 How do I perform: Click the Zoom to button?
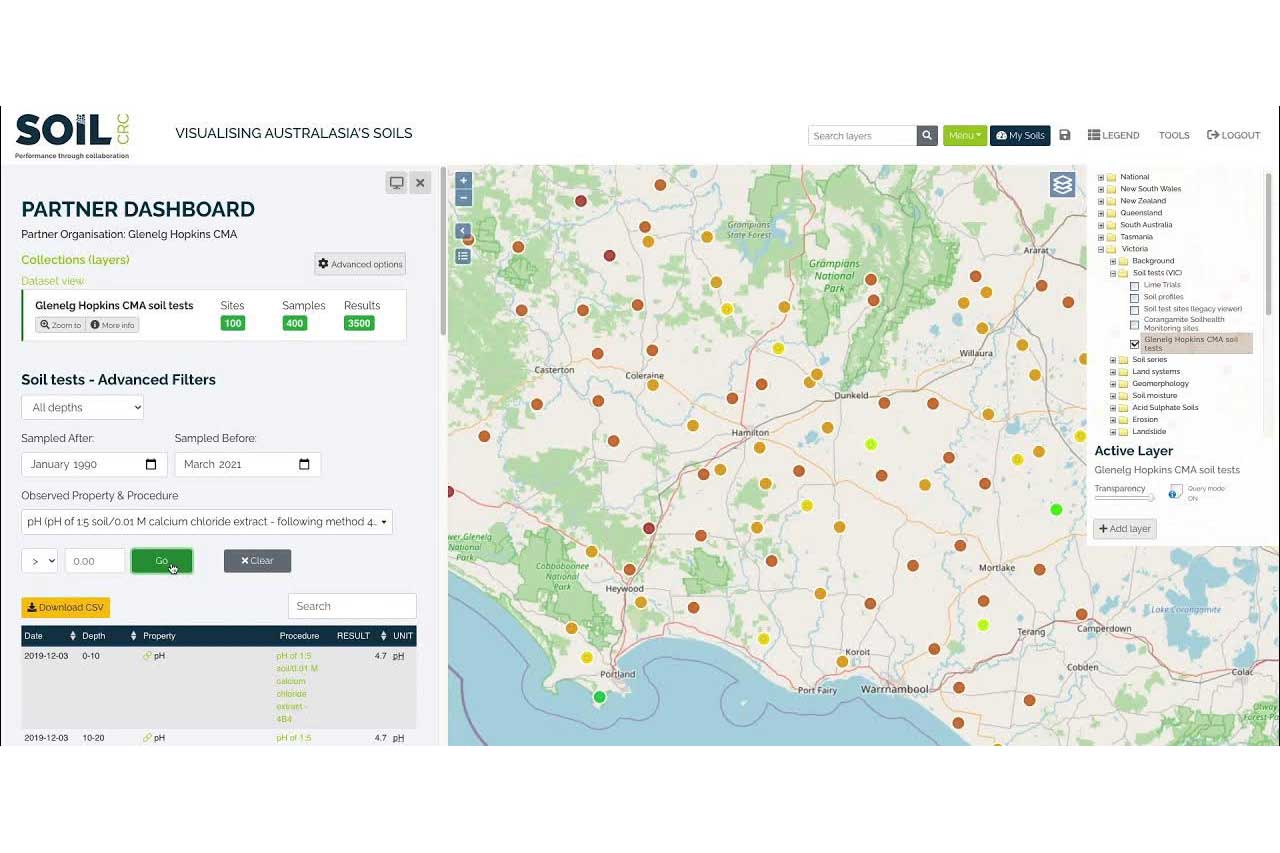(x=60, y=325)
